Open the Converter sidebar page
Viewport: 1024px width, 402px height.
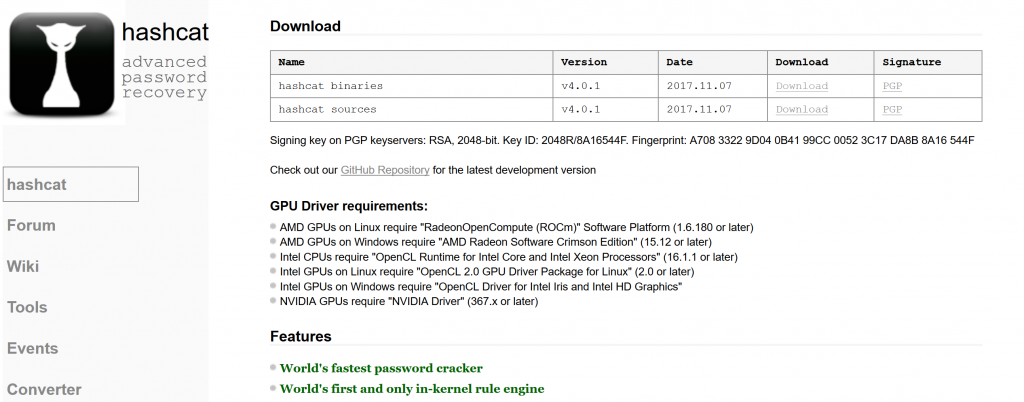point(46,389)
